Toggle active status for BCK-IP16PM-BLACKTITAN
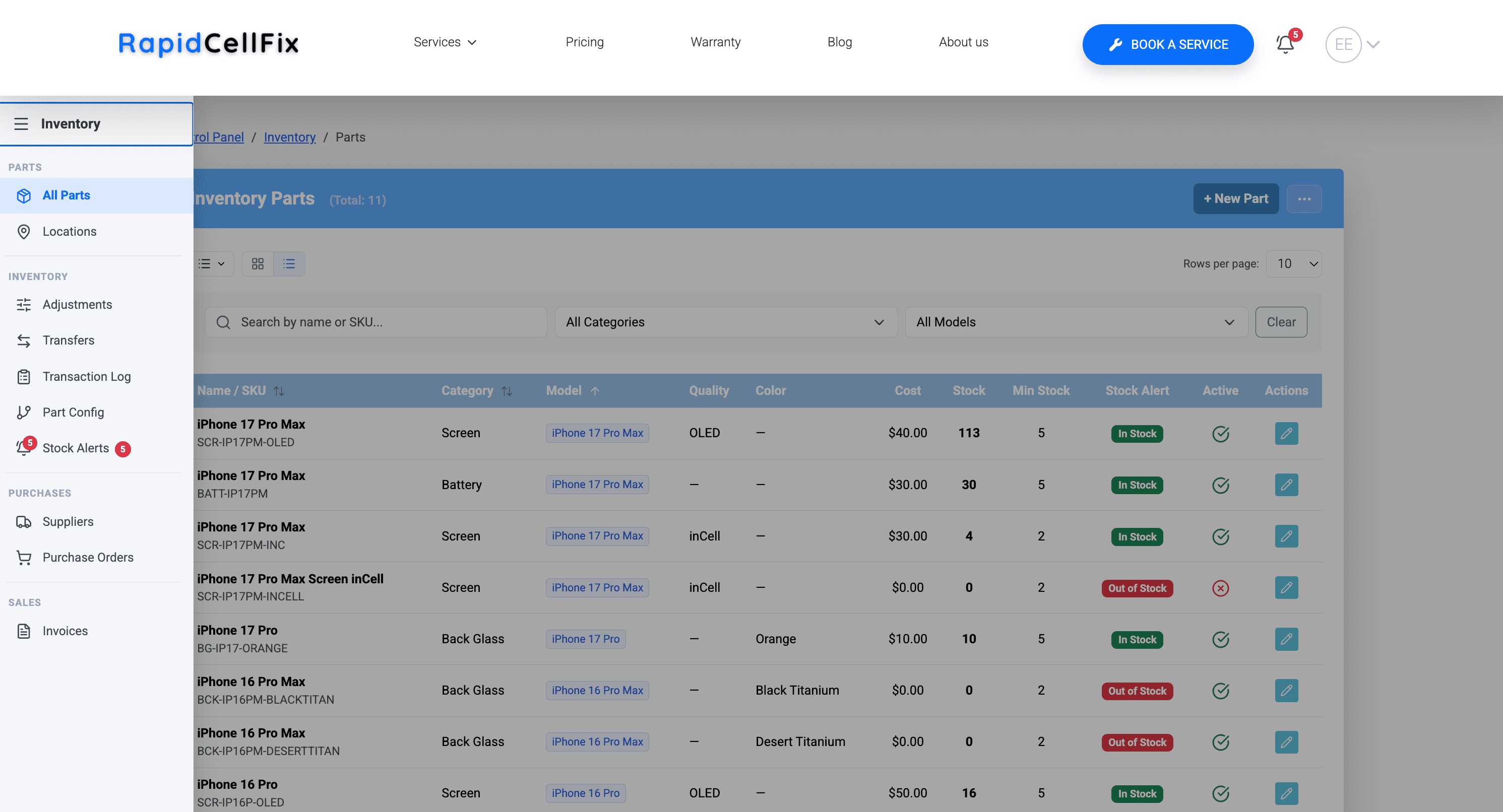This screenshot has height=812, width=1503. [1220, 691]
